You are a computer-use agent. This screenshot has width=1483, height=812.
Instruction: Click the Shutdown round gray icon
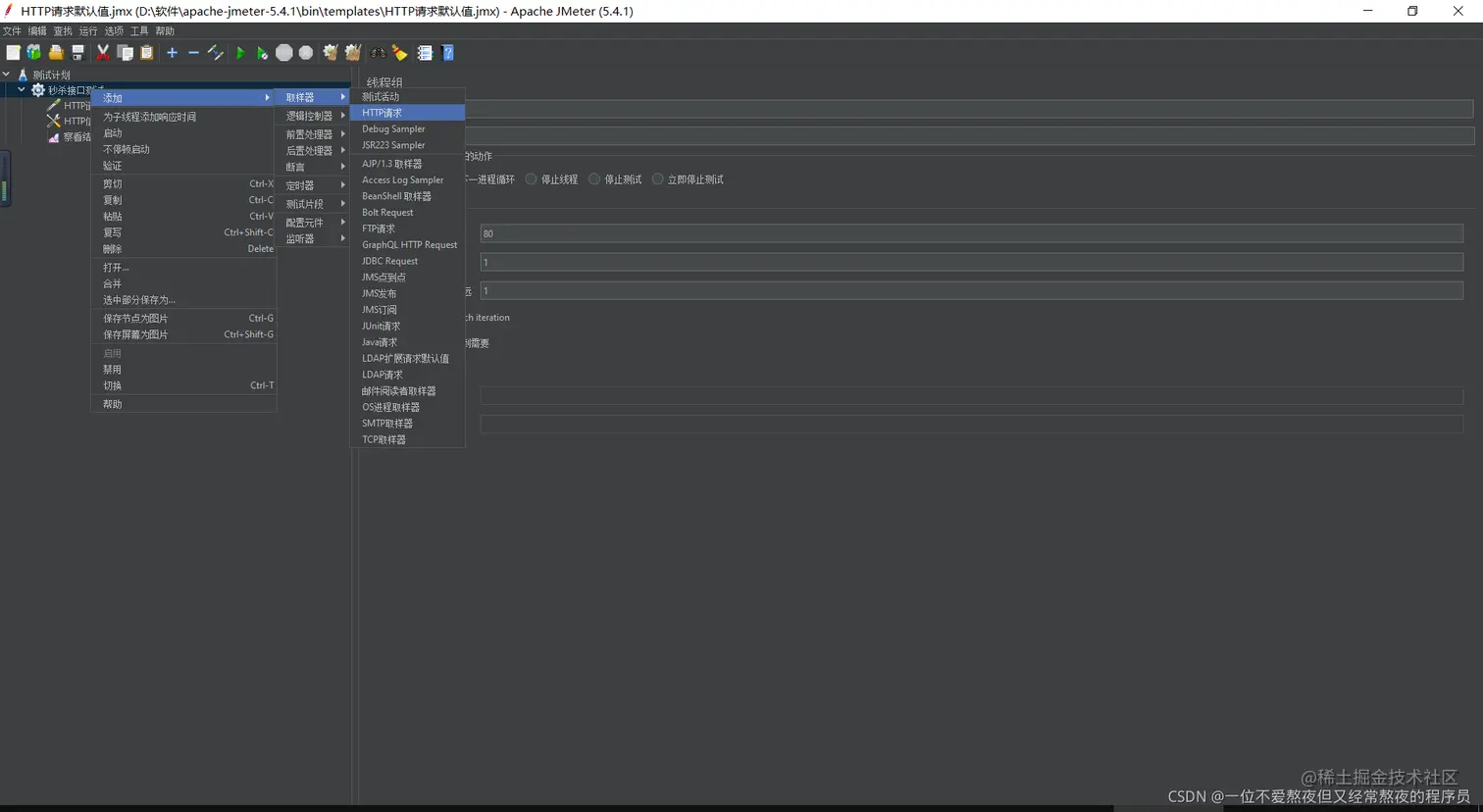pos(306,53)
